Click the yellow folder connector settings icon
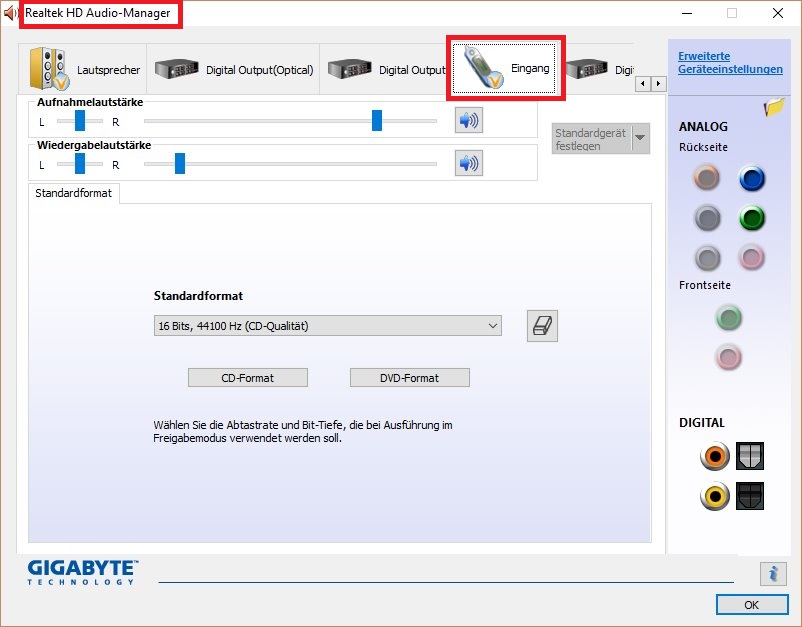The height and width of the screenshot is (627, 802). pos(774,107)
